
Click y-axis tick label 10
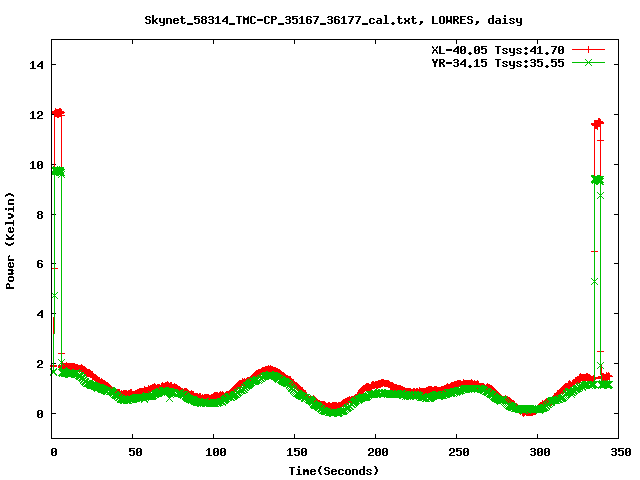(x=36, y=165)
